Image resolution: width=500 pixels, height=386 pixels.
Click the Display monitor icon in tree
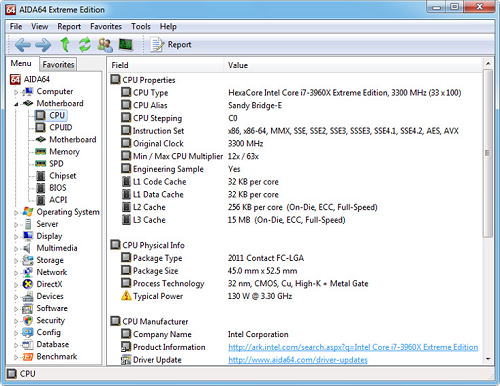pos(28,236)
